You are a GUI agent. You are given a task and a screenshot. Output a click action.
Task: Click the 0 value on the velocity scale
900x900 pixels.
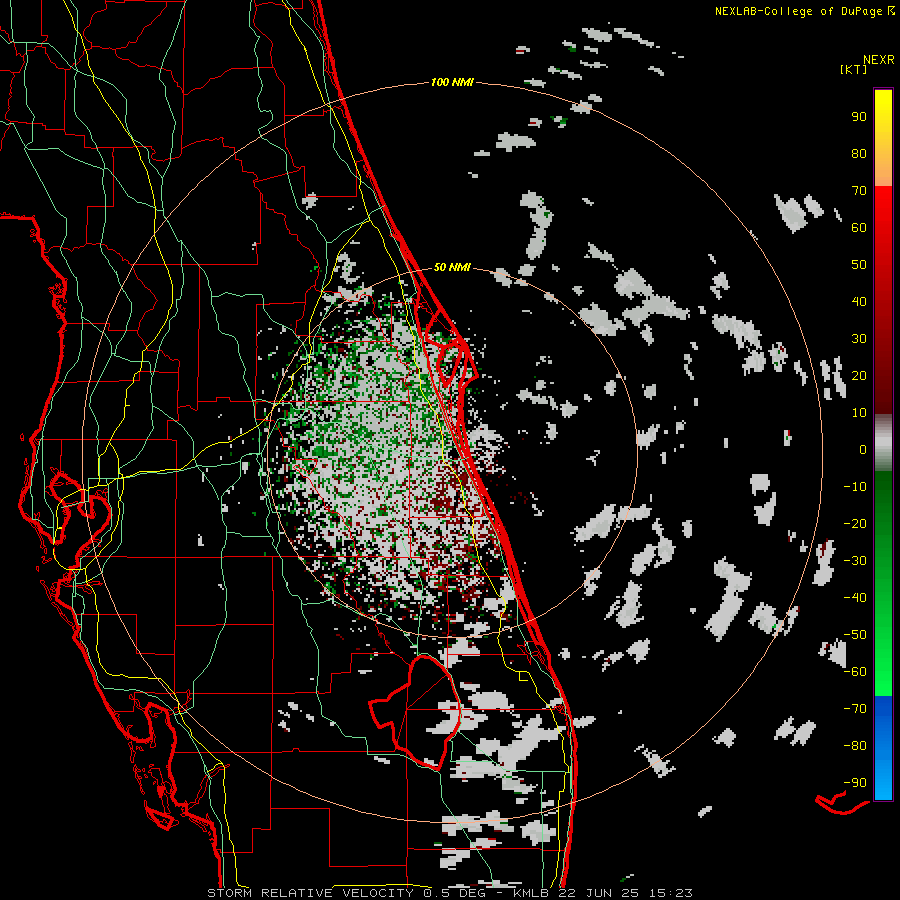[863, 450]
